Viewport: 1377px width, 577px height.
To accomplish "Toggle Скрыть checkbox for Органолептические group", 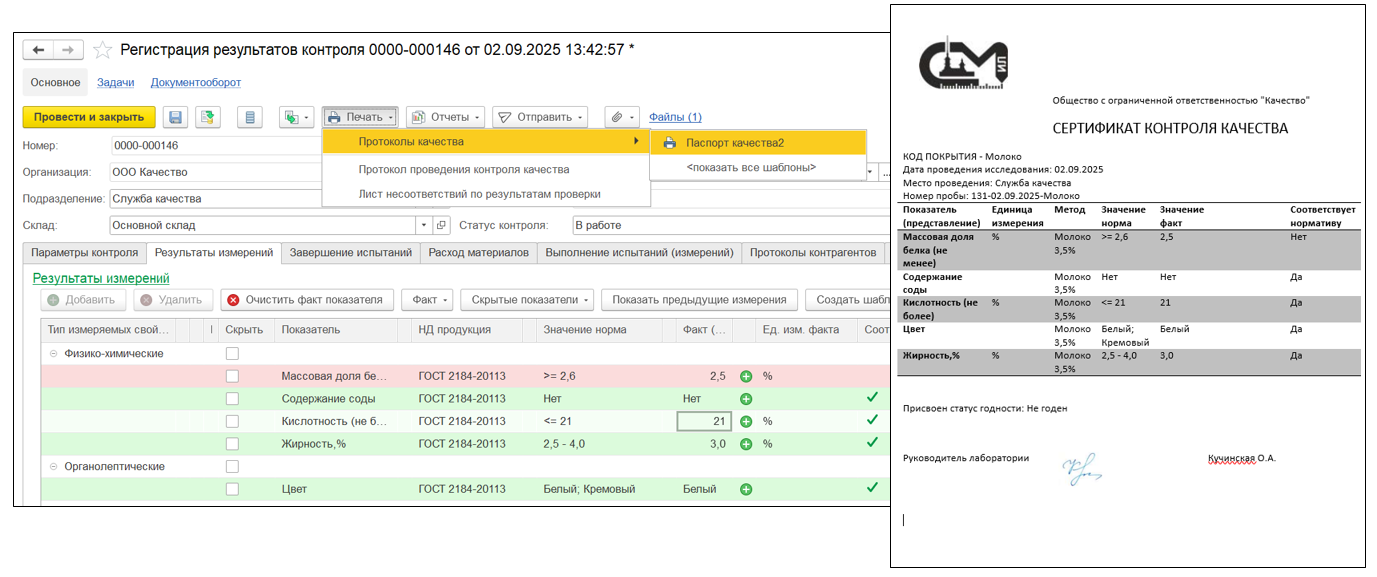I will point(233,467).
